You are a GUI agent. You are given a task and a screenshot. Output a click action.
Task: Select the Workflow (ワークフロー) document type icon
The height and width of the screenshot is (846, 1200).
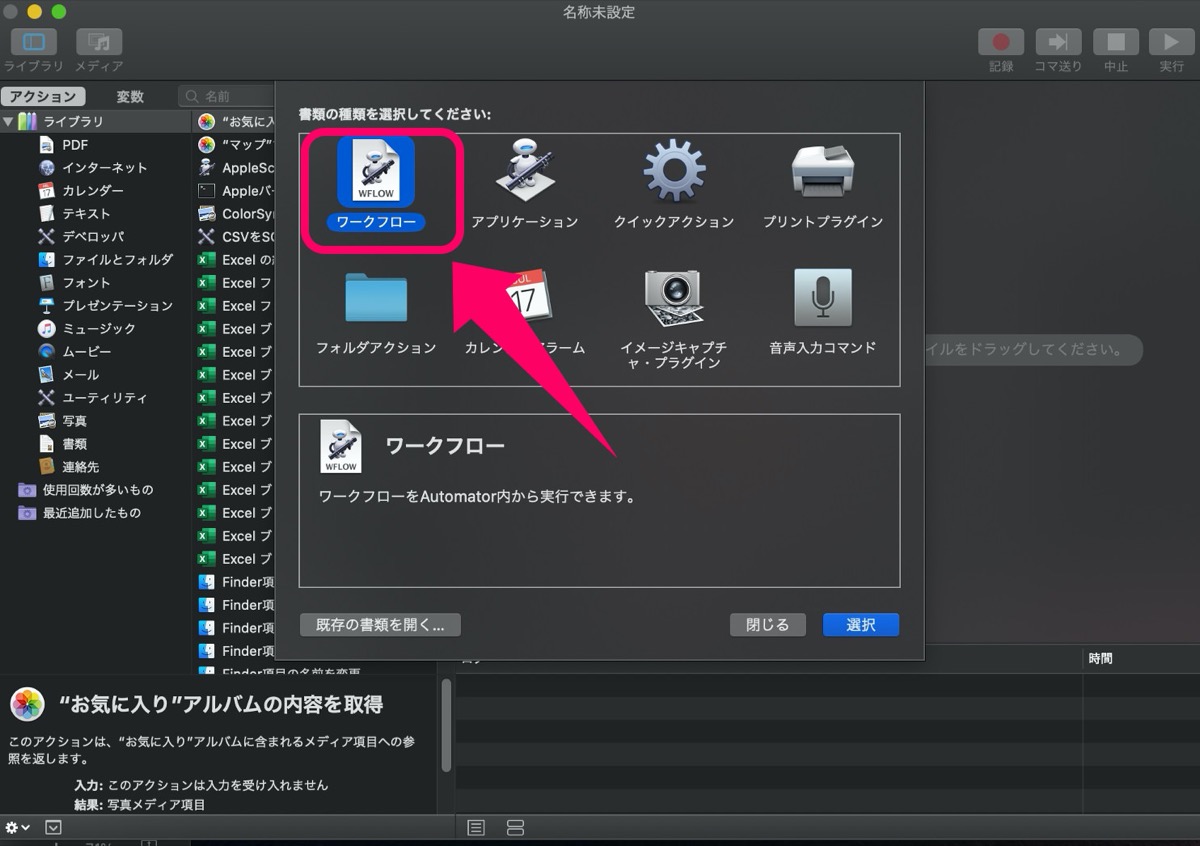coord(376,172)
